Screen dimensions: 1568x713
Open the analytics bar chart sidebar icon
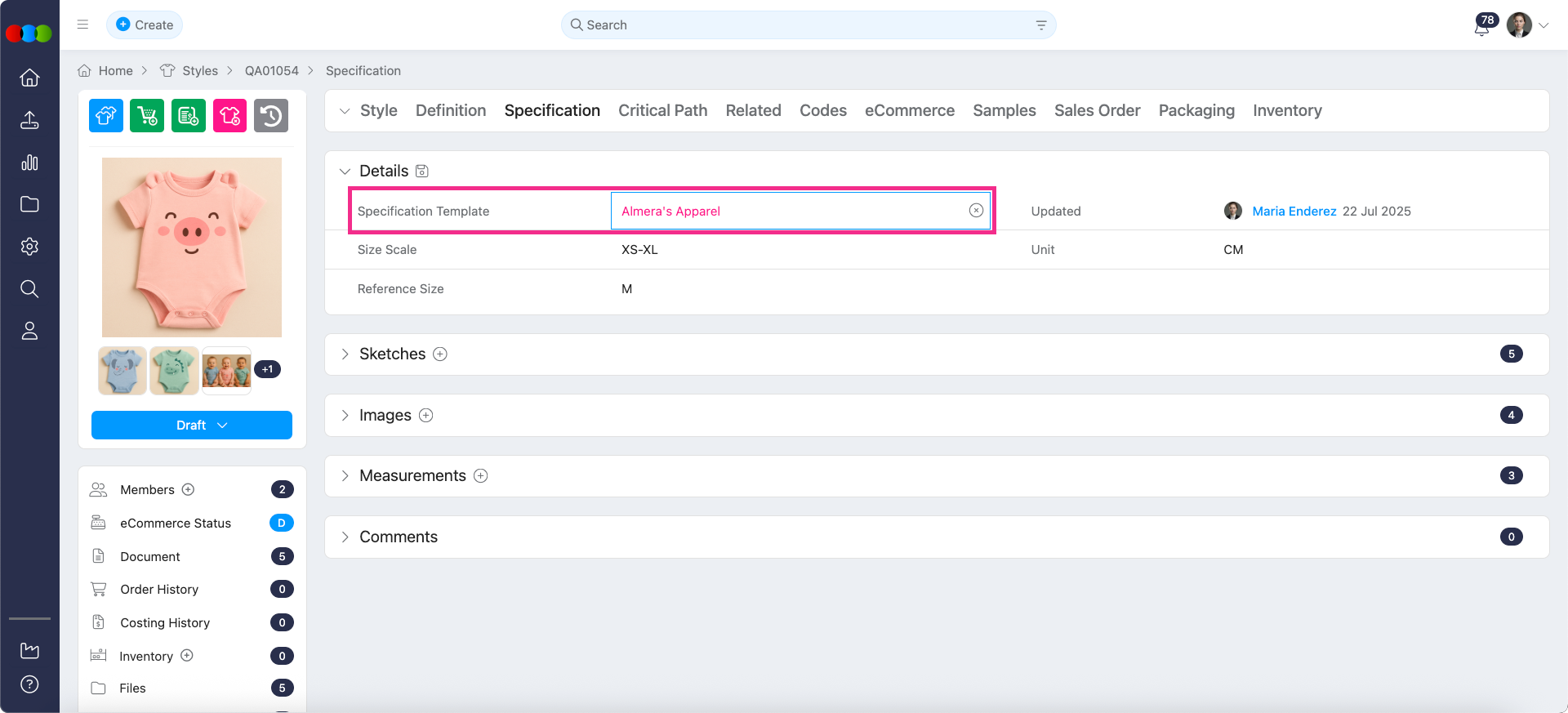click(29, 163)
